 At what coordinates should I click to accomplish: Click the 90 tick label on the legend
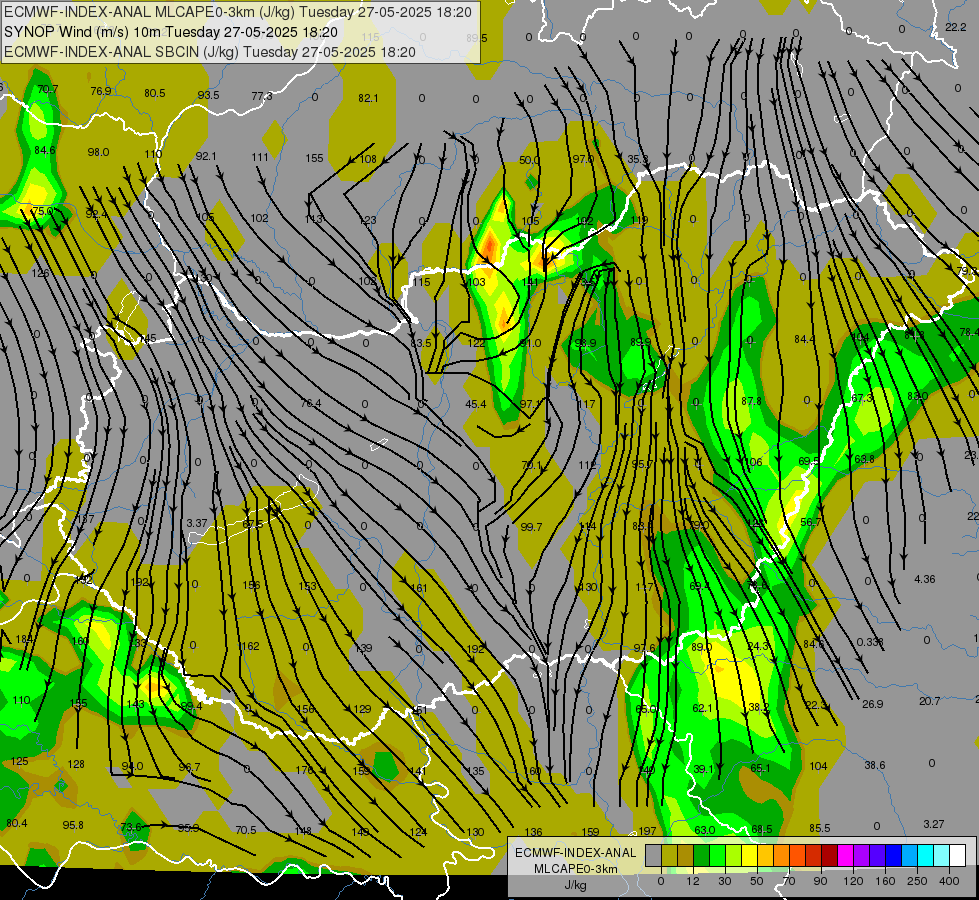[x=820, y=881]
